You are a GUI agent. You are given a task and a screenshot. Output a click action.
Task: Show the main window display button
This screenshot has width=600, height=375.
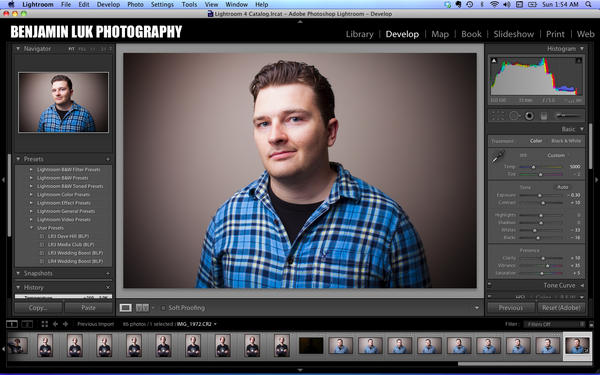point(12,324)
